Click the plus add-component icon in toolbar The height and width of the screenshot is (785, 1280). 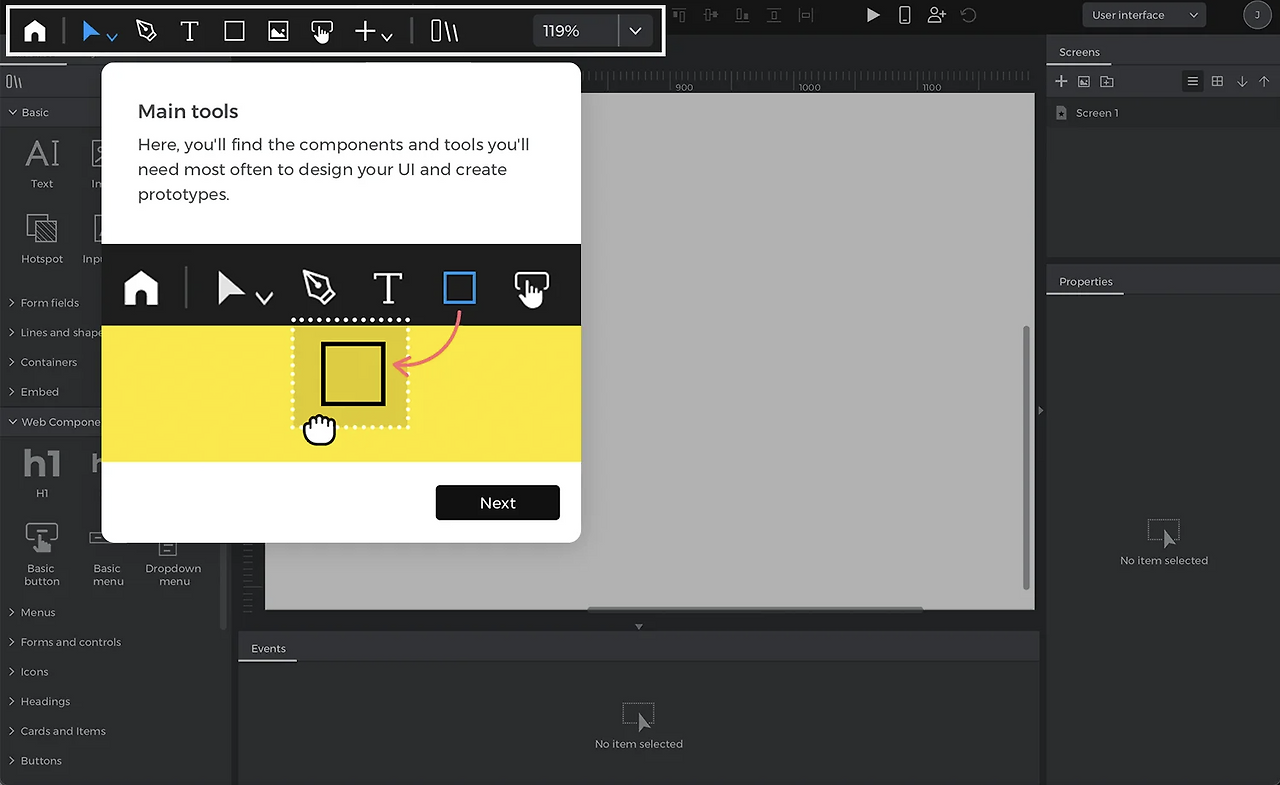point(365,31)
